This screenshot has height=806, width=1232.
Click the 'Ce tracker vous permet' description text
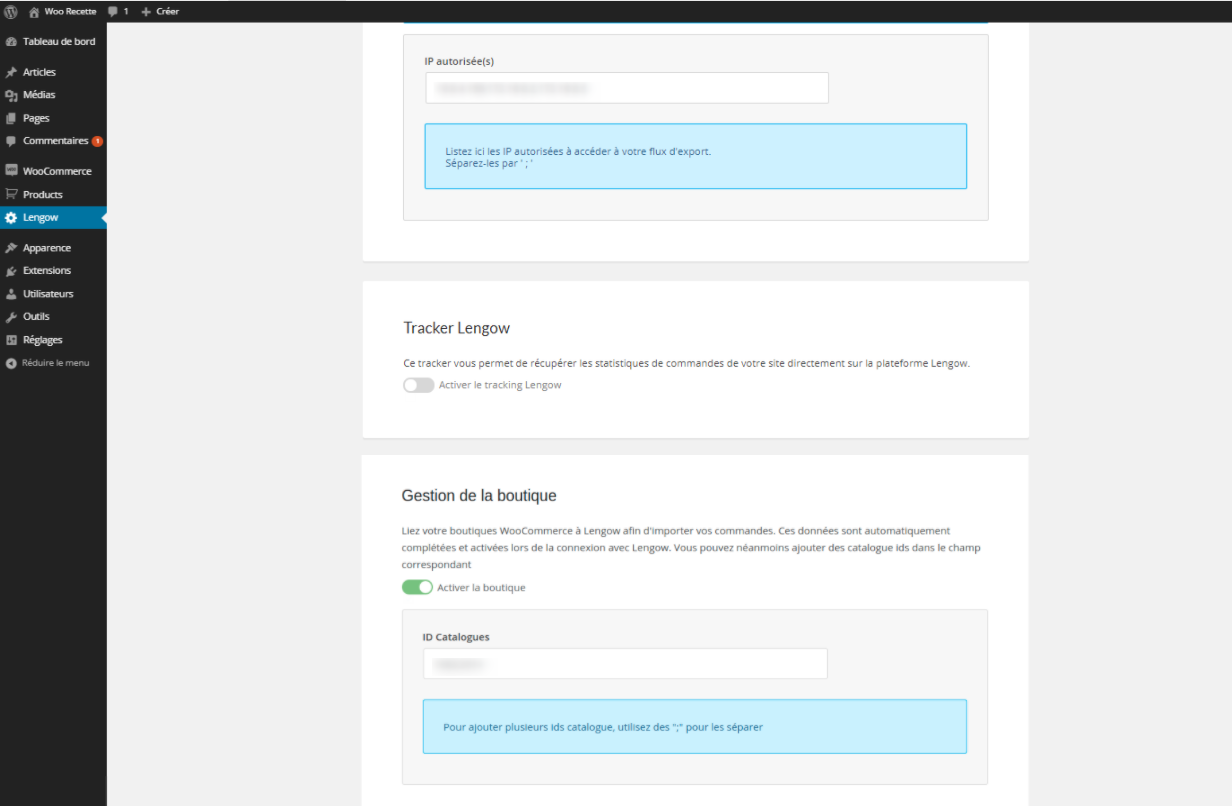tap(687, 363)
